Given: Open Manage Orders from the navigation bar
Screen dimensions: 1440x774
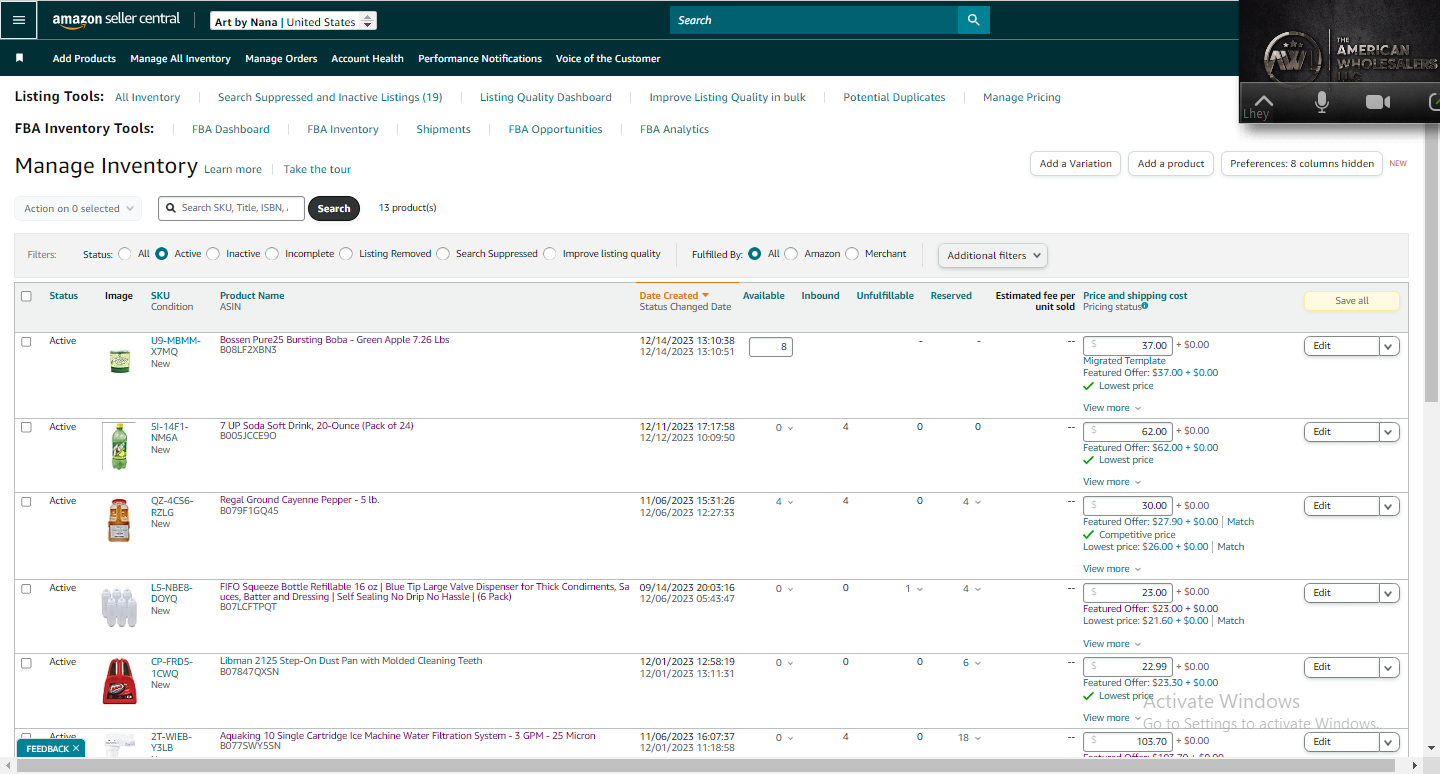Looking at the screenshot, I should tap(281, 59).
